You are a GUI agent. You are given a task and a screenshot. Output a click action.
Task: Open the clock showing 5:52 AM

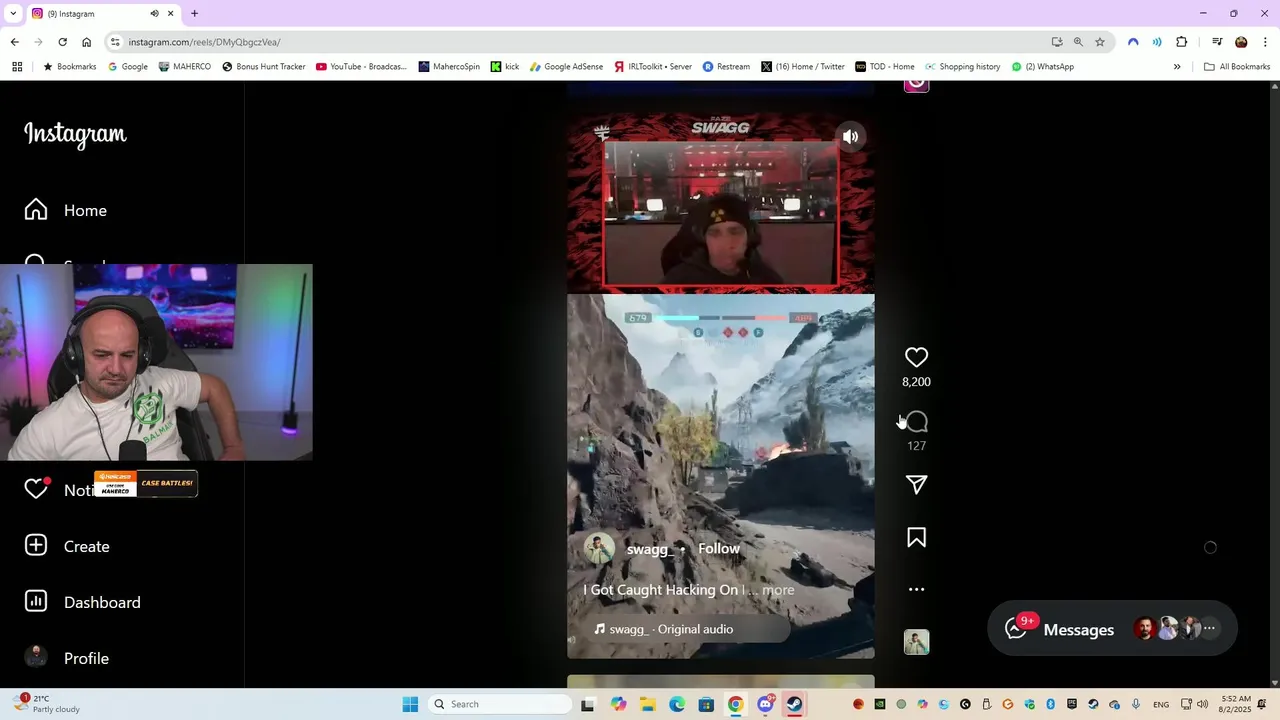(x=1235, y=704)
